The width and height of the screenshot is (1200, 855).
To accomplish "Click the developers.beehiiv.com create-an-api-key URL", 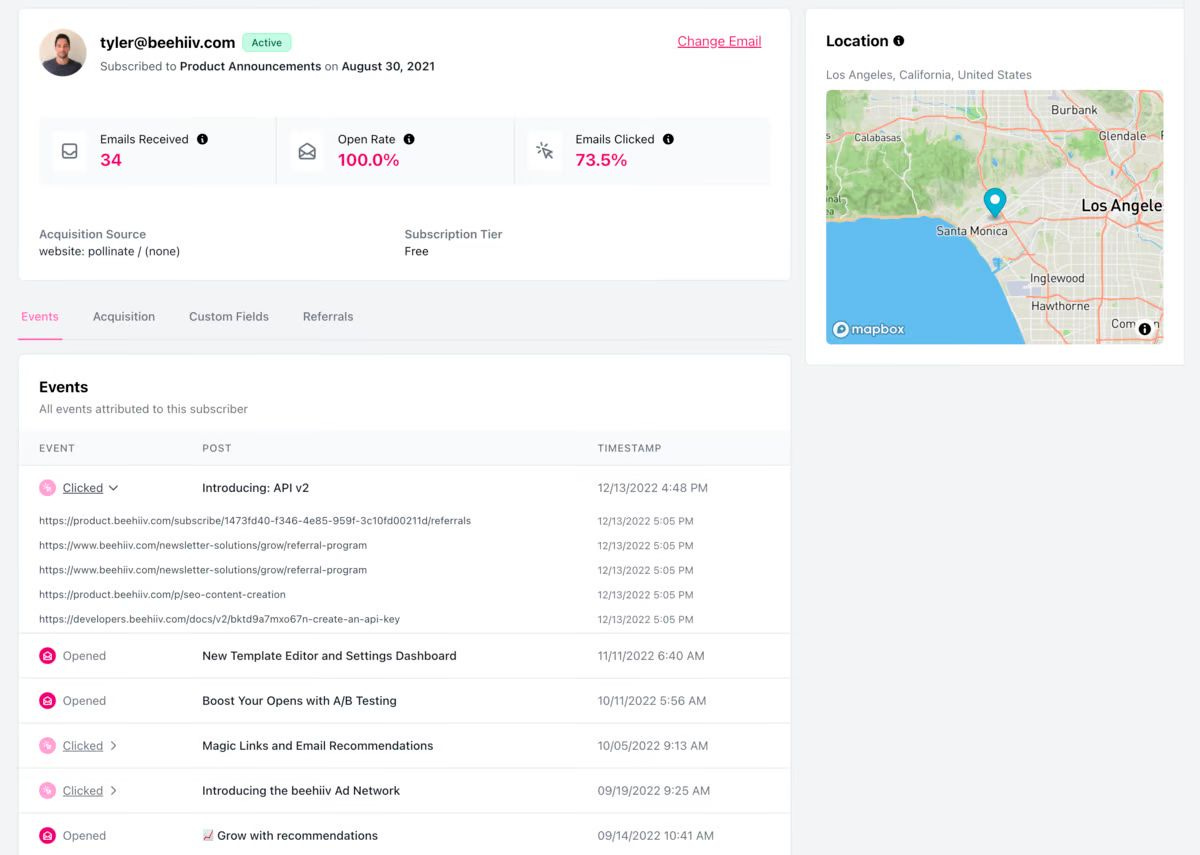I will (219, 619).
